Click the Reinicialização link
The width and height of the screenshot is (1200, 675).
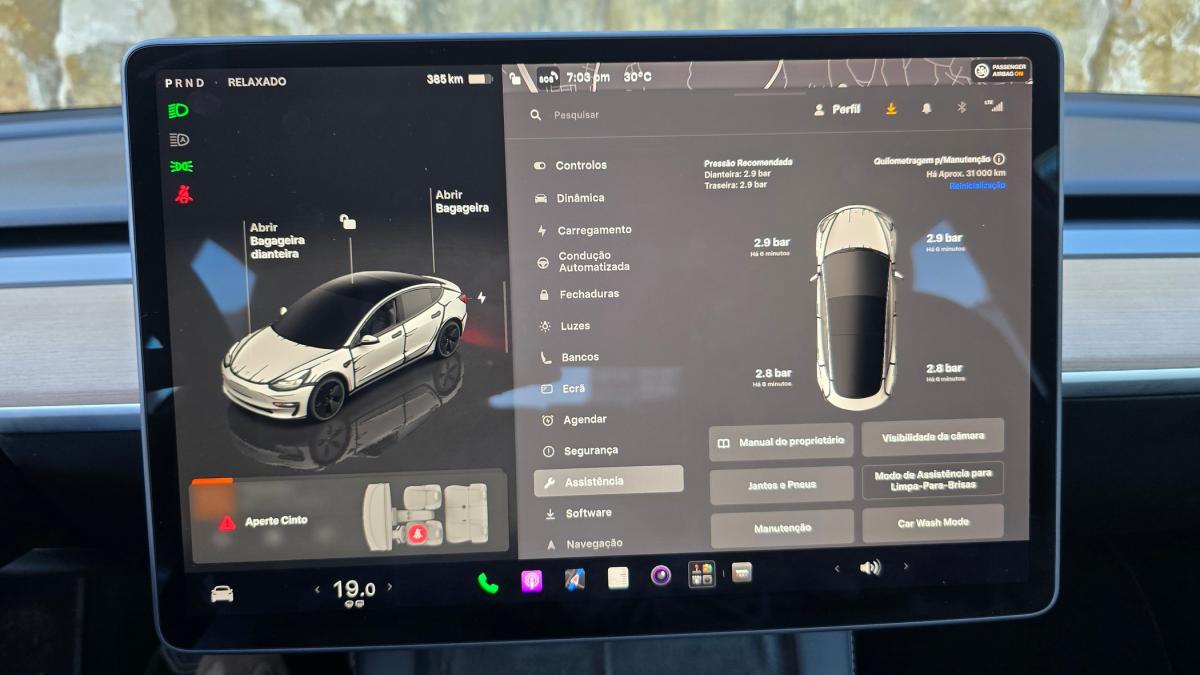(977, 186)
